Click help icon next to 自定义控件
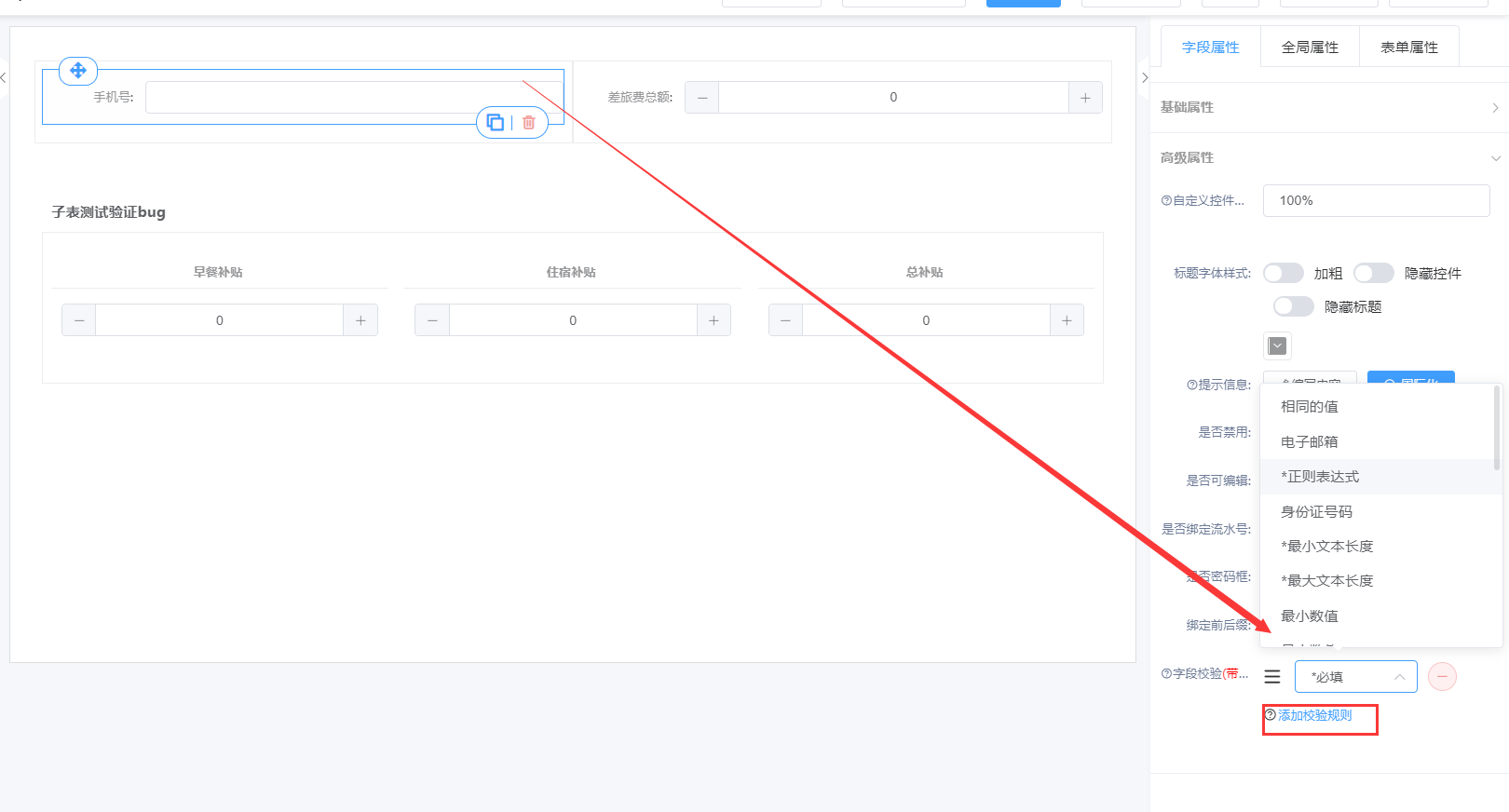The width and height of the screenshot is (1509, 812). click(1166, 200)
